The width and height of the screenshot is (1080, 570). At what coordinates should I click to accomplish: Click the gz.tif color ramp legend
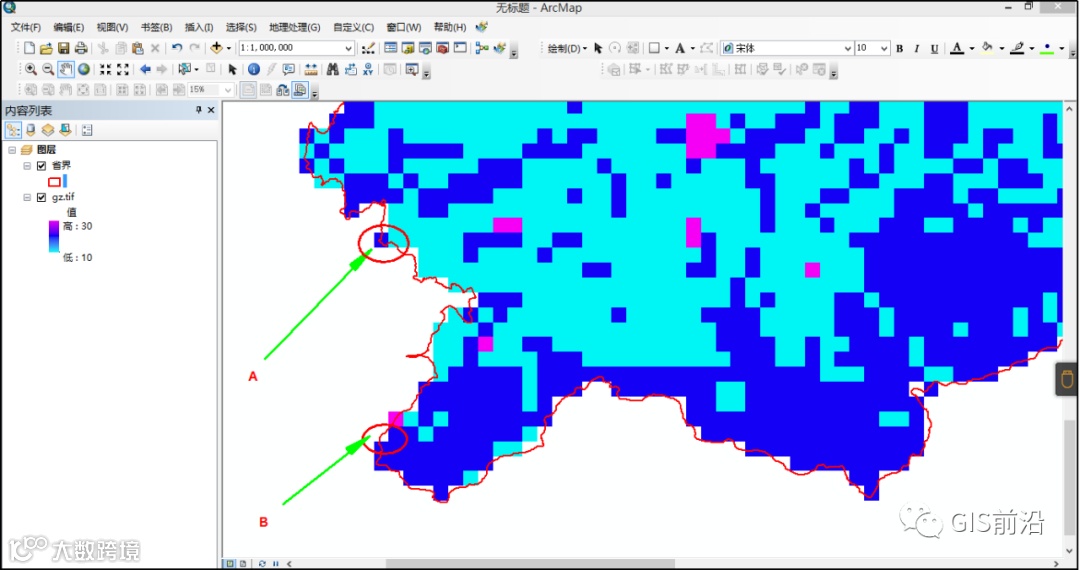[x=54, y=236]
